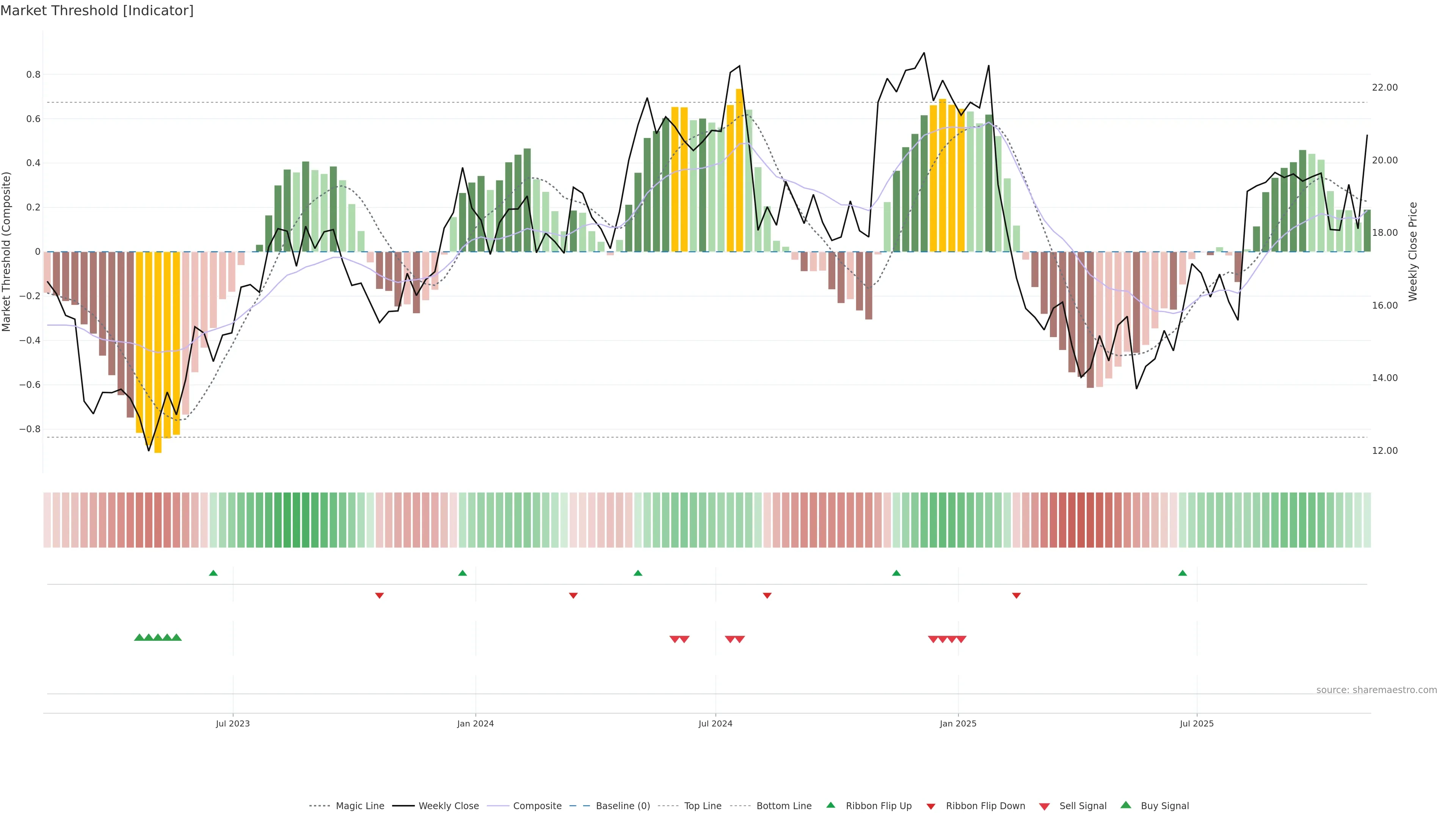Viewport: 1456px width, 819px height.
Task: Click the Weekly Close Price axis title
Action: pyautogui.click(x=1412, y=251)
